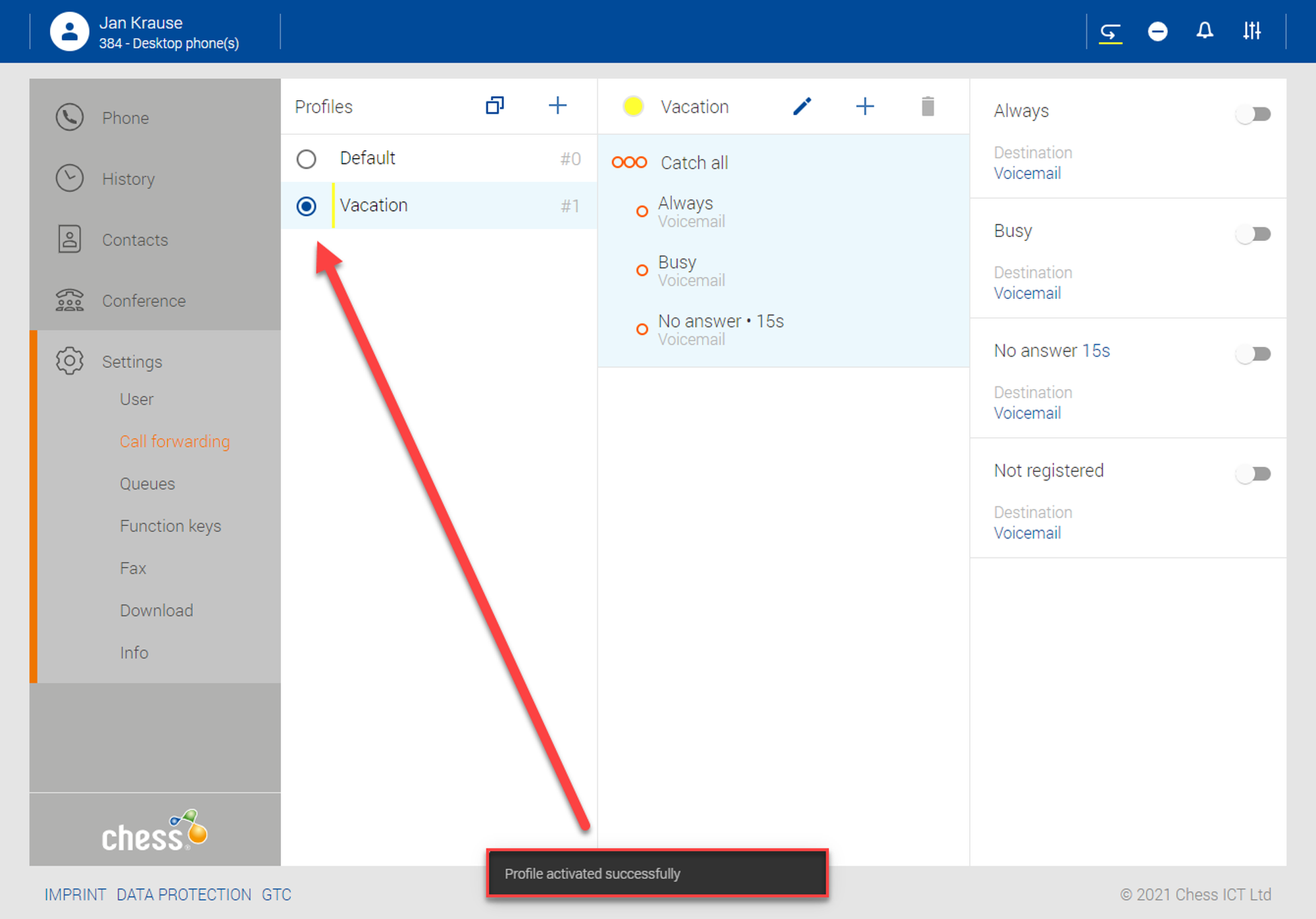Go to Function keys settings
The width and height of the screenshot is (1316, 919).
tap(170, 526)
